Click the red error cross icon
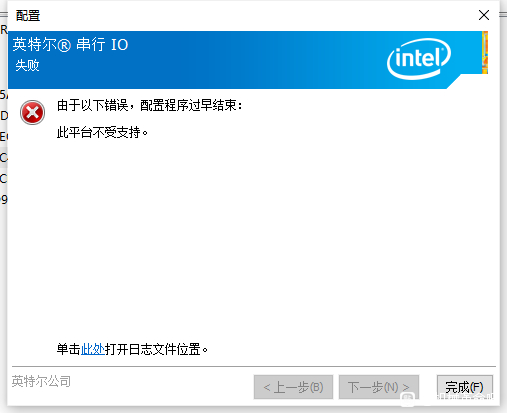Screen dimensions: 507x413 pos(32,112)
